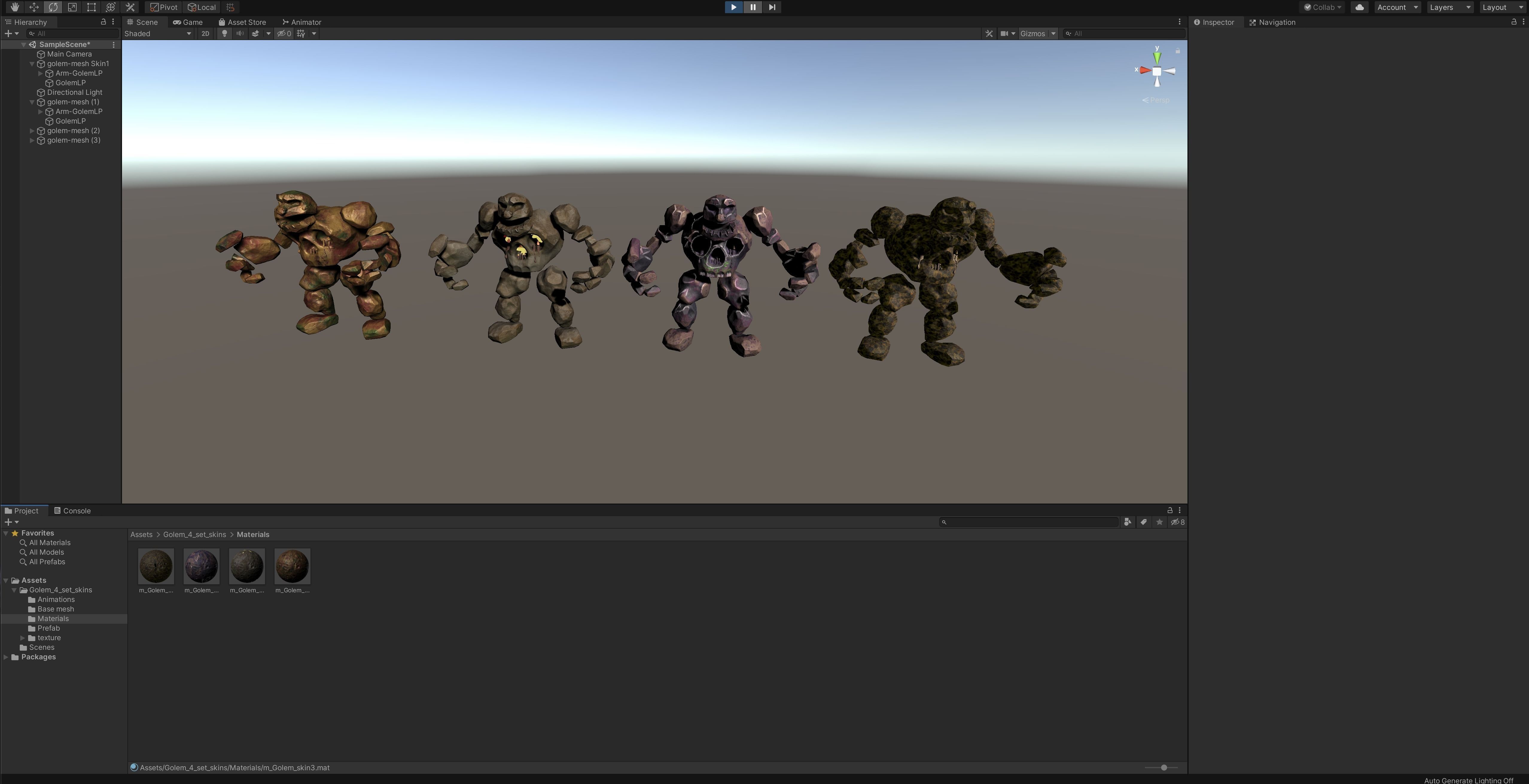This screenshot has height=784, width=1529.
Task: Click the Step frame button
Action: (772, 7)
